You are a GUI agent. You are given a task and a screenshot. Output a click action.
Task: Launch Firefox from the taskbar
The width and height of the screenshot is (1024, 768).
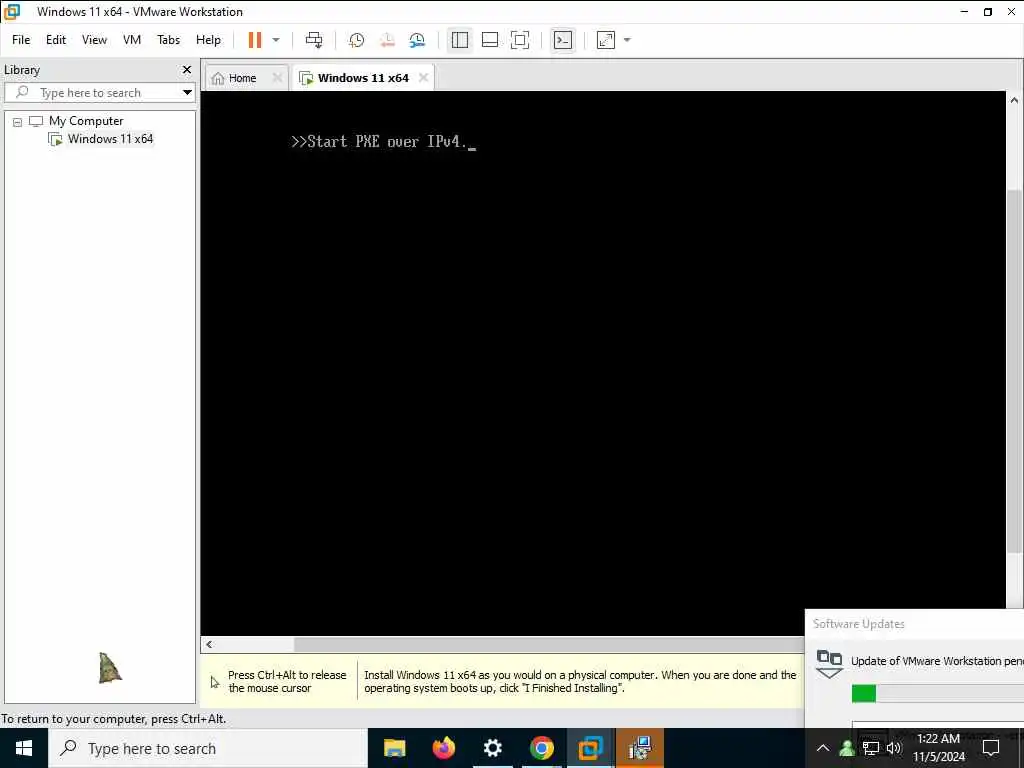pos(443,748)
